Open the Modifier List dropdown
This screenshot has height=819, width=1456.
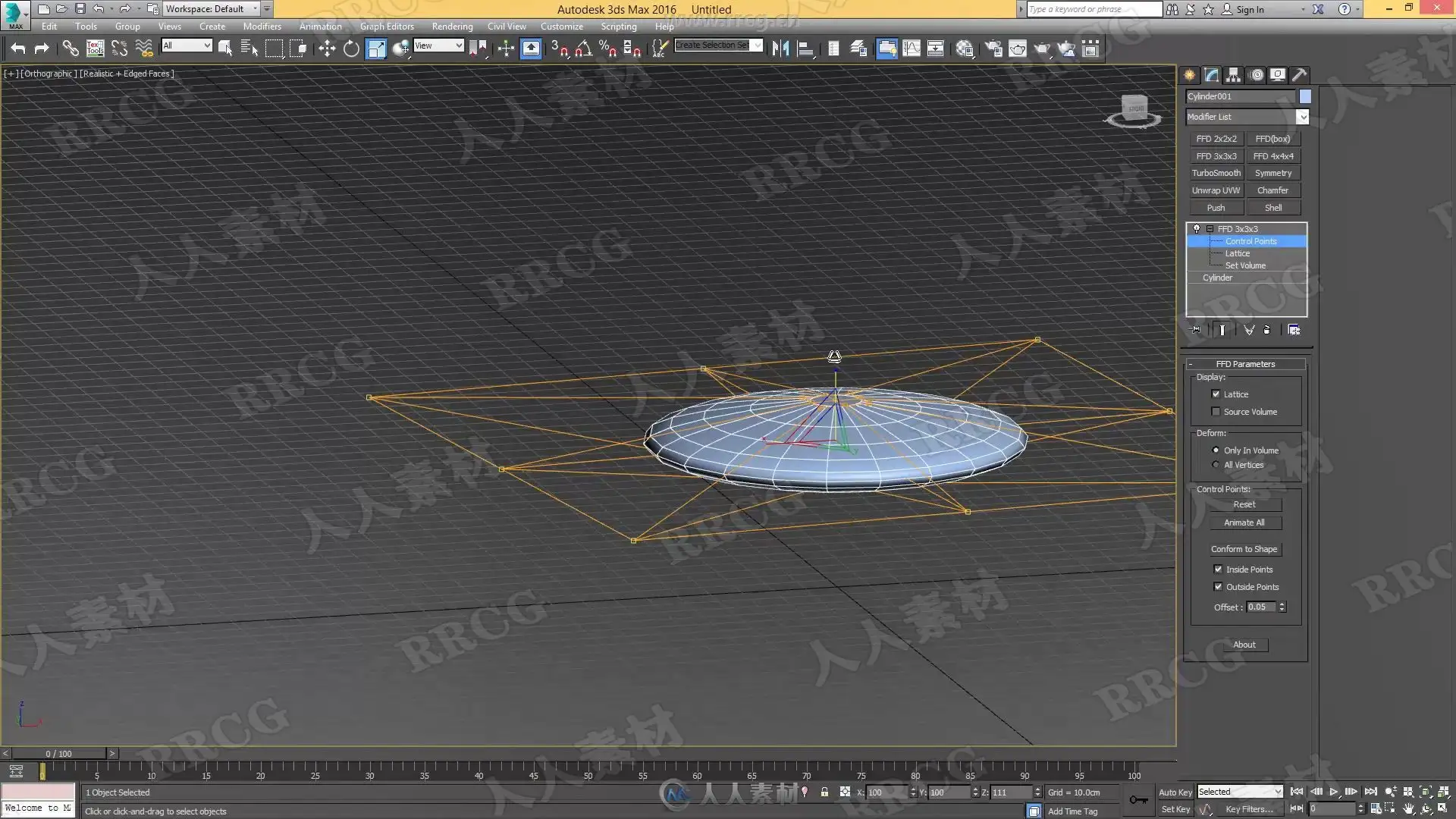(x=1302, y=117)
